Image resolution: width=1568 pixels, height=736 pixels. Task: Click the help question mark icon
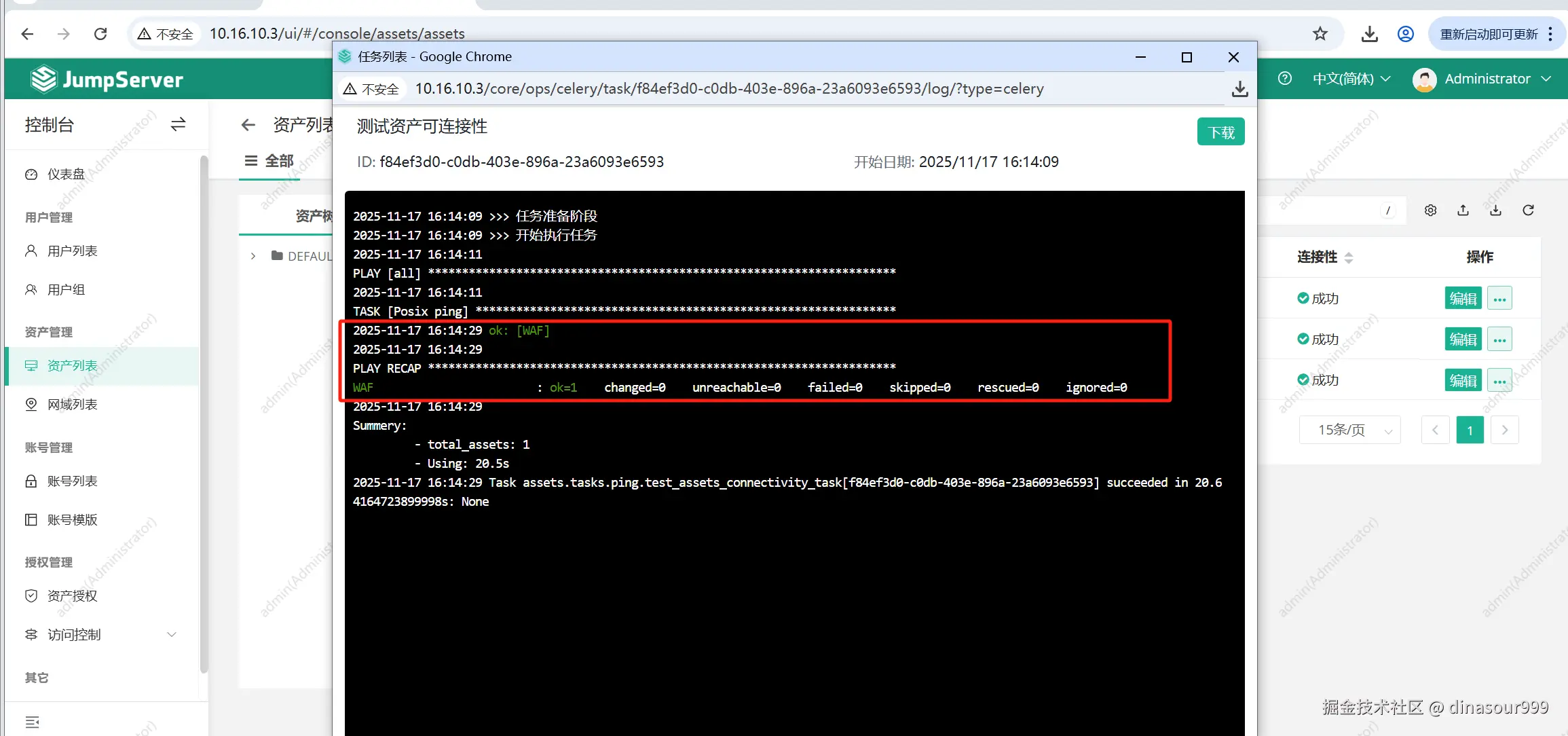1284,79
